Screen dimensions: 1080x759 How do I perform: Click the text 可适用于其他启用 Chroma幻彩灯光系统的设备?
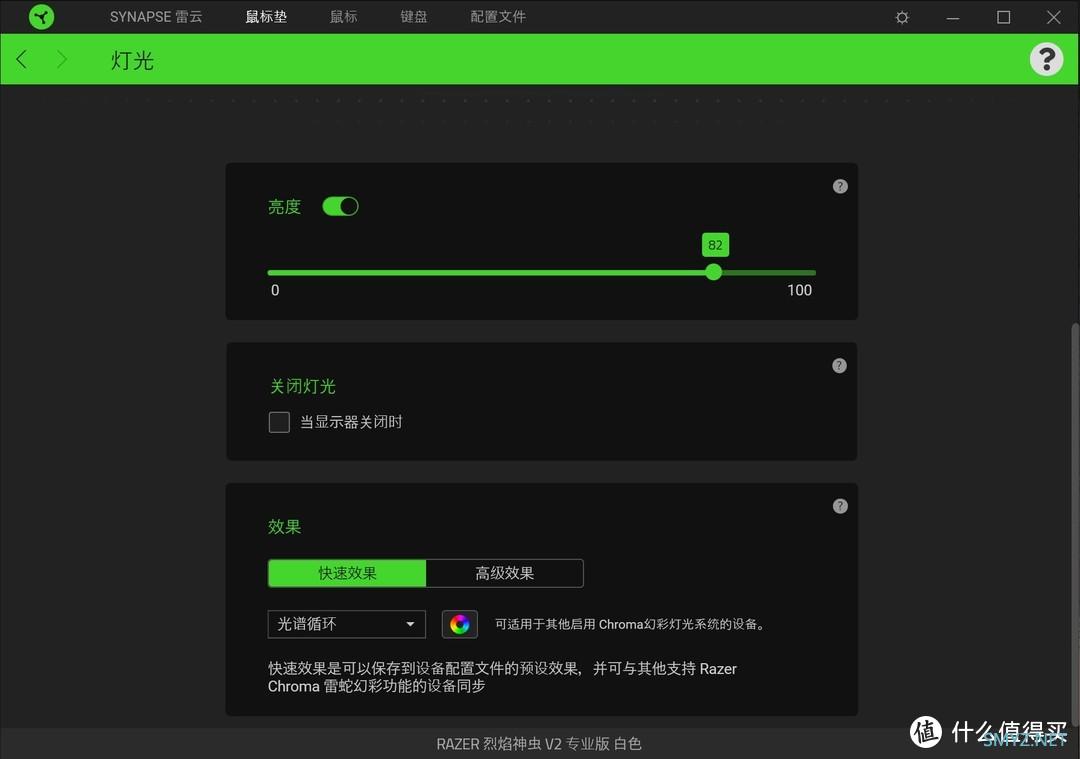629,625
